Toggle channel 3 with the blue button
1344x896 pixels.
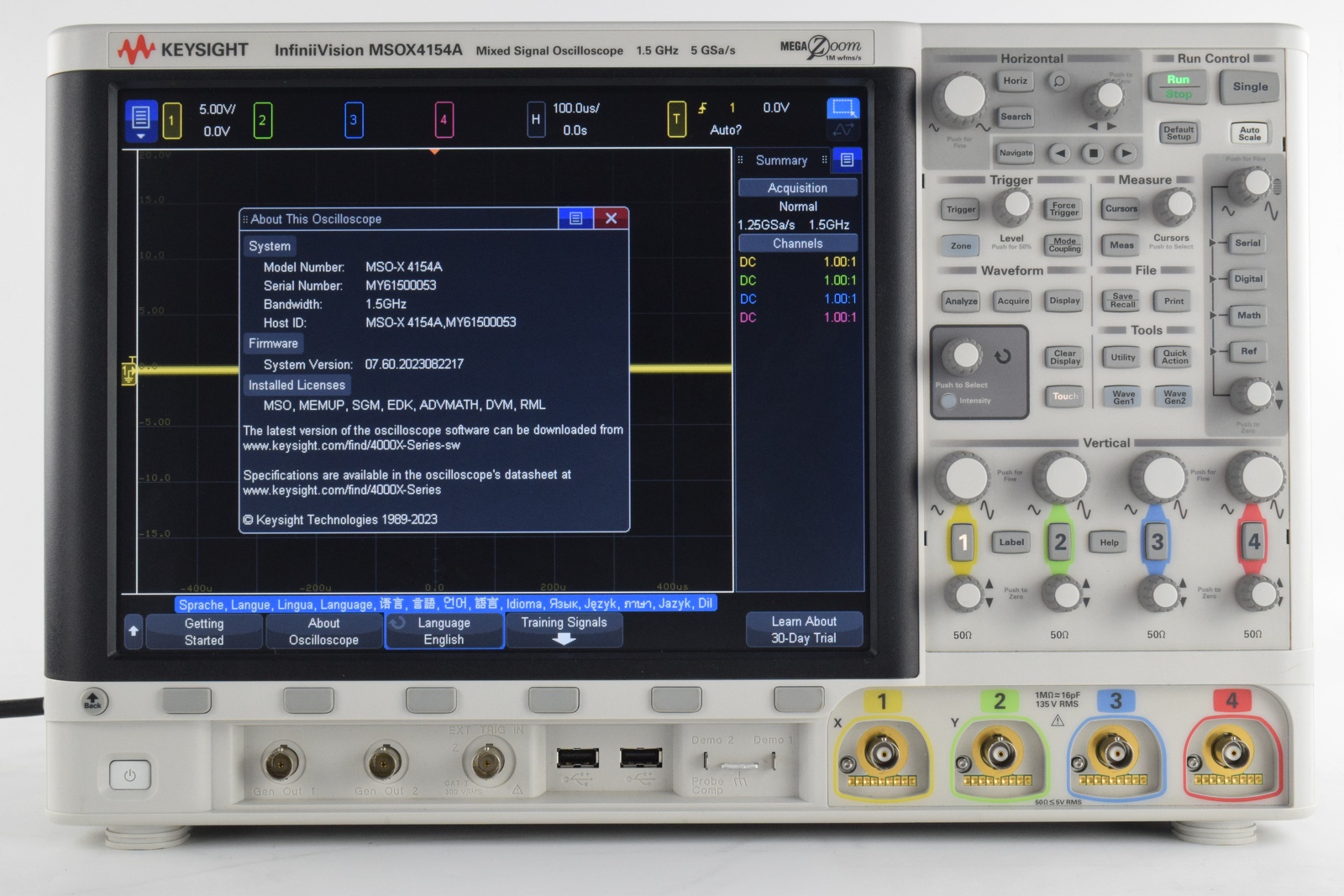pyautogui.click(x=1157, y=542)
